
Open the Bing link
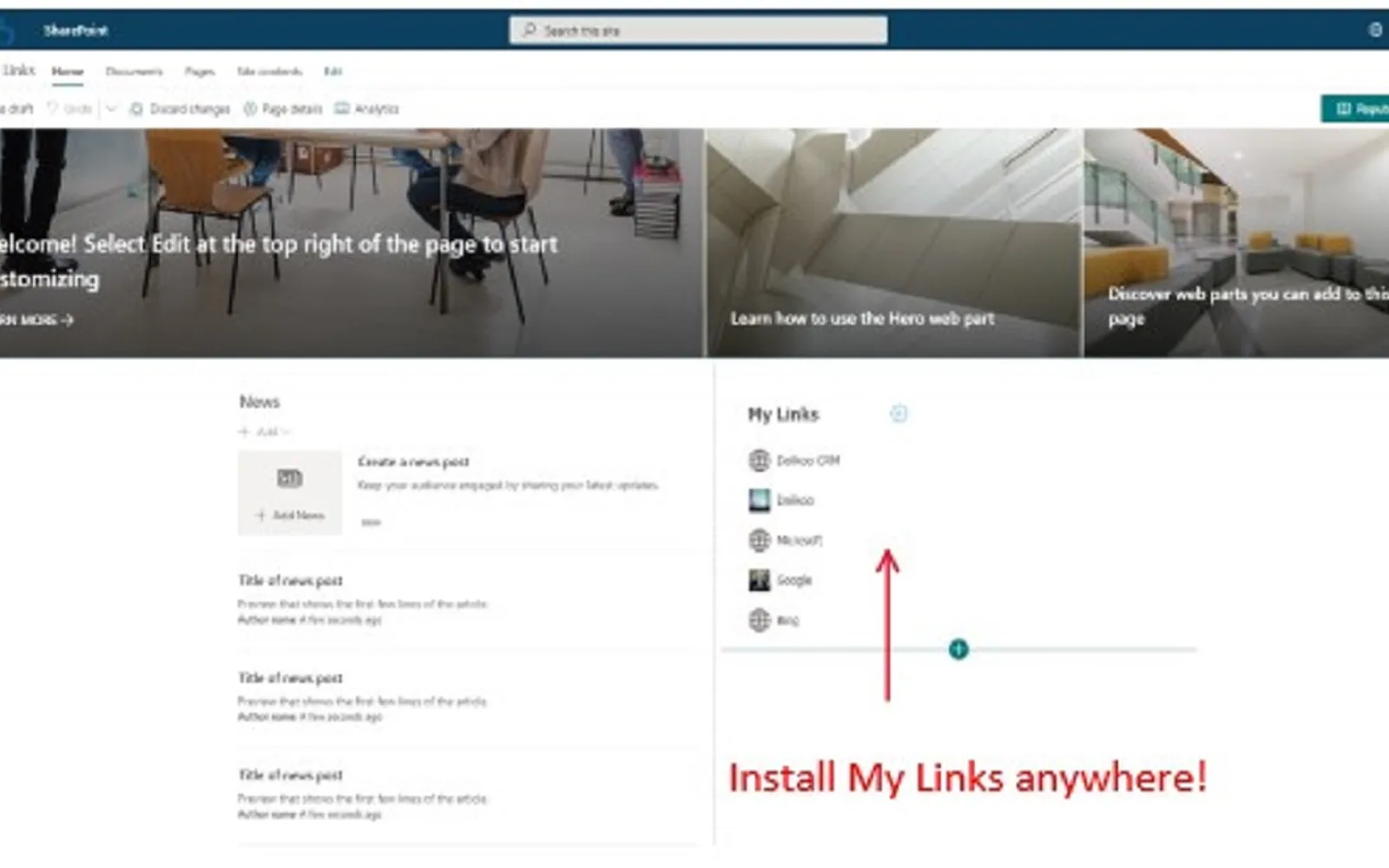(x=787, y=620)
